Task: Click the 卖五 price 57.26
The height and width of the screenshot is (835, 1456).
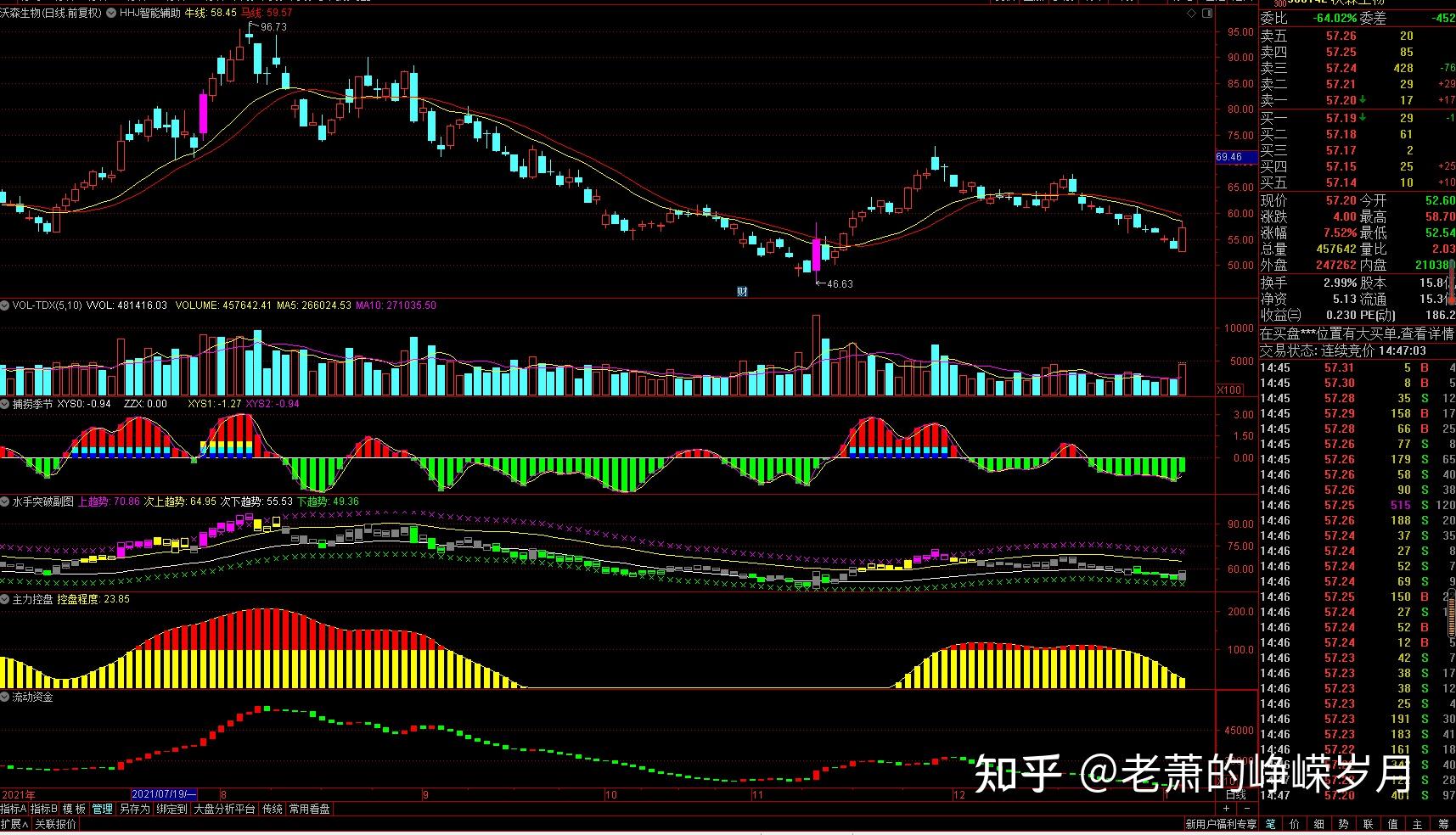Action: pos(1341,36)
